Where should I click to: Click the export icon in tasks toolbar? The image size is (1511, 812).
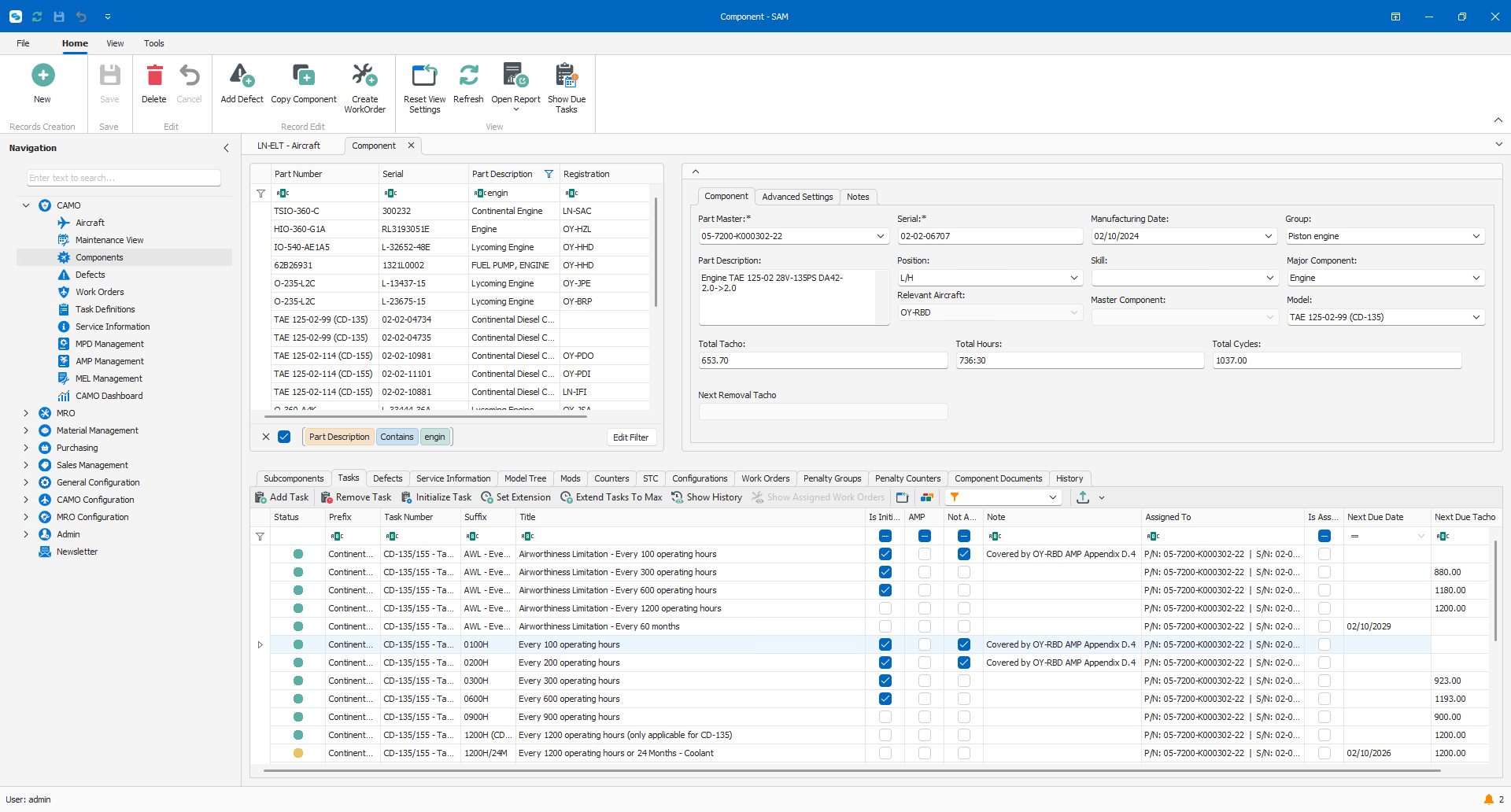click(1083, 497)
